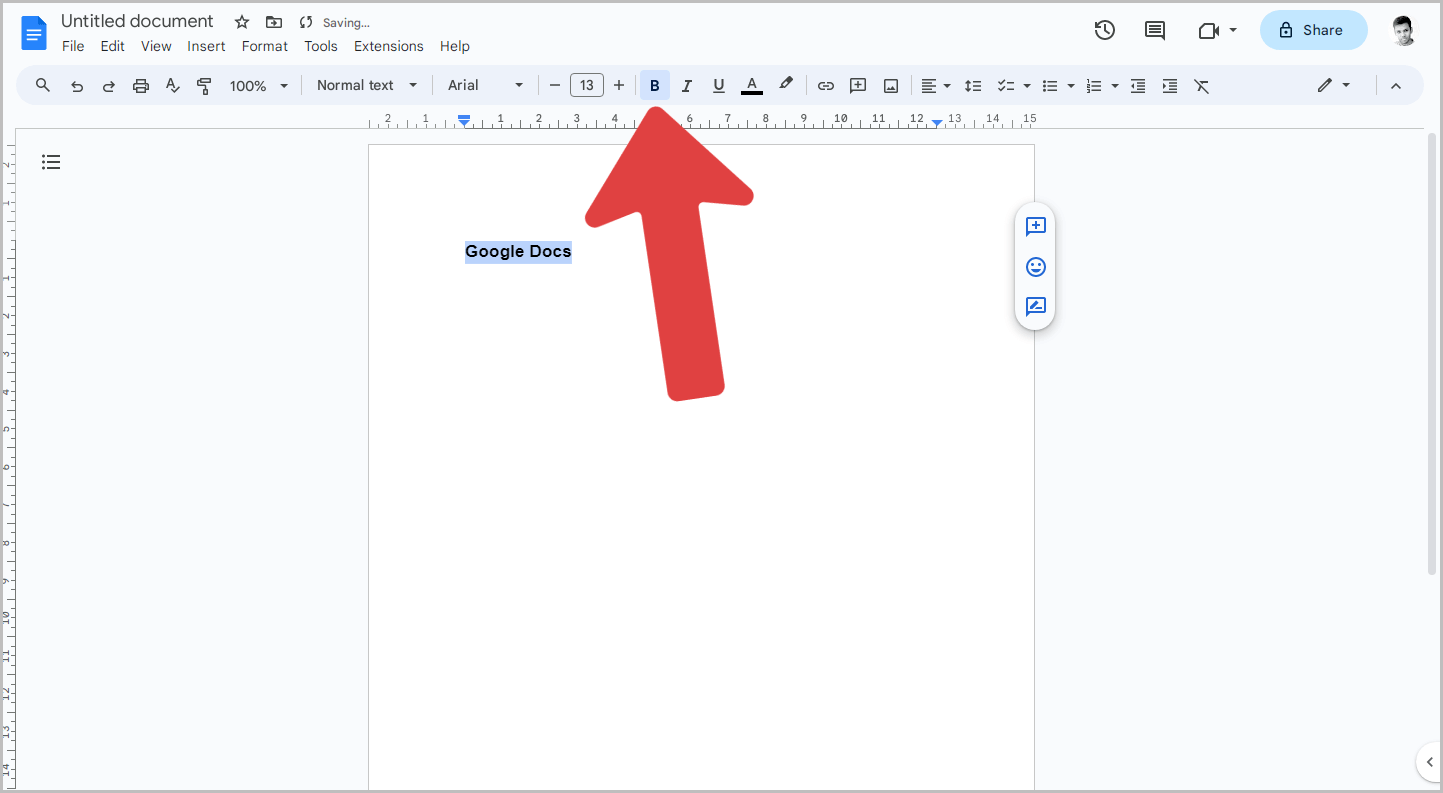This screenshot has width=1443, height=793.
Task: Run spelling and grammar check
Action: (172, 86)
